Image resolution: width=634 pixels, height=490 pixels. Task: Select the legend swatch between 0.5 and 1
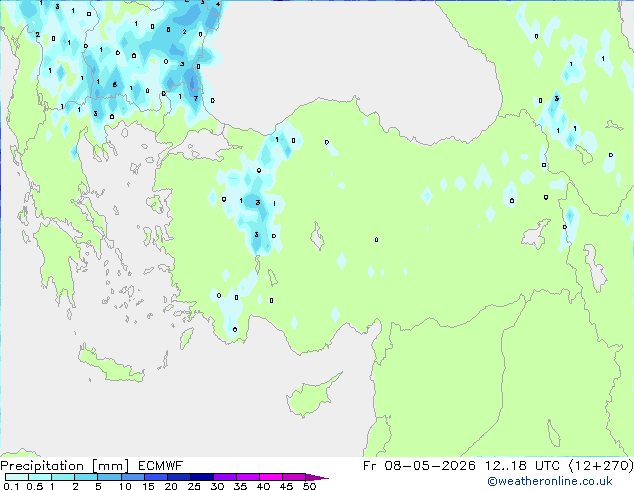pos(40,477)
